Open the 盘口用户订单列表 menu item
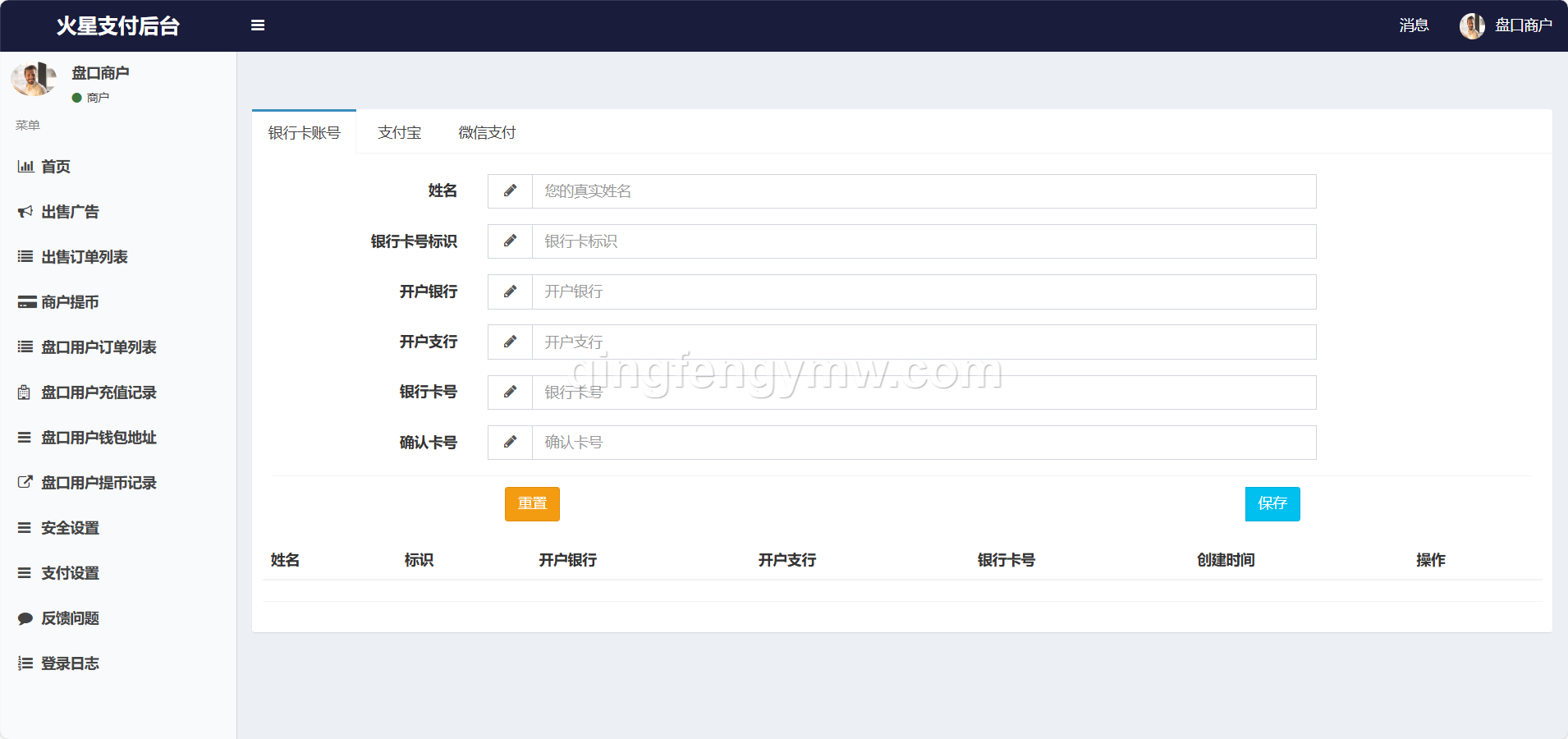This screenshot has height=739, width=1568. (118, 347)
